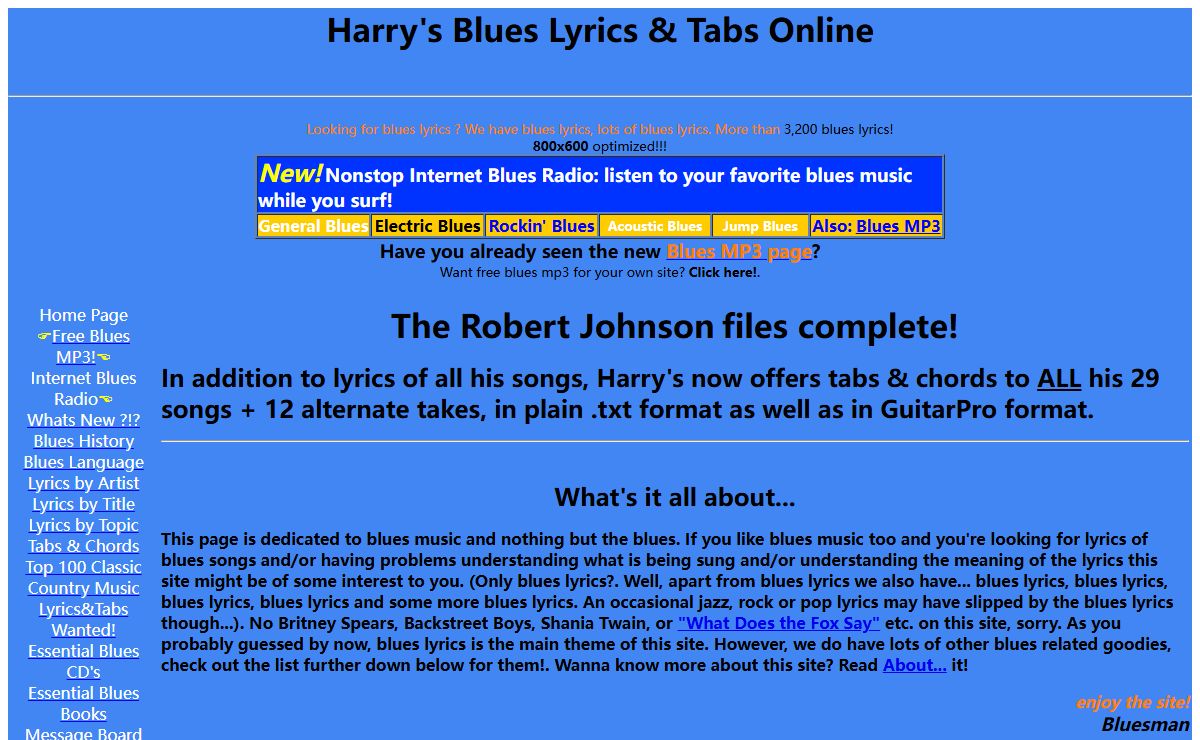Open the Message Board link

83,734
